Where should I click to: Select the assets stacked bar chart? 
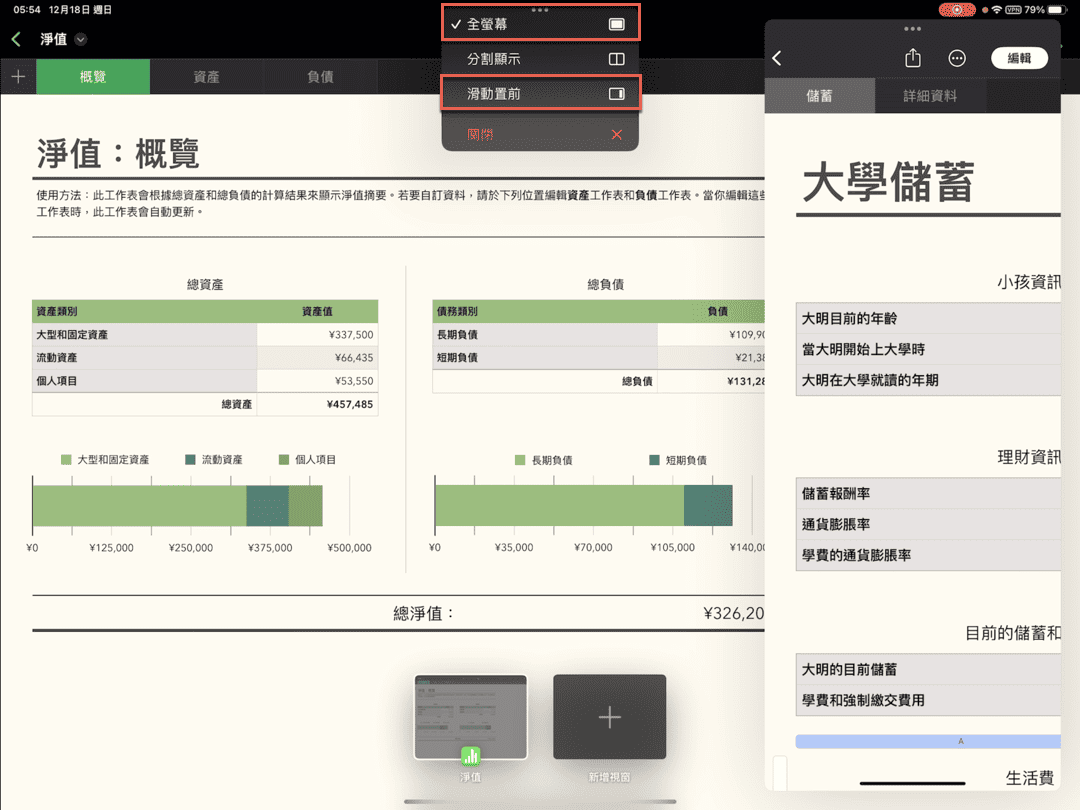point(178,506)
